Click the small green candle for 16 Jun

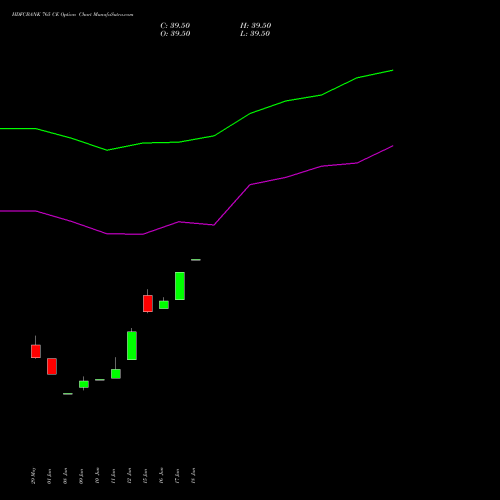(164, 305)
